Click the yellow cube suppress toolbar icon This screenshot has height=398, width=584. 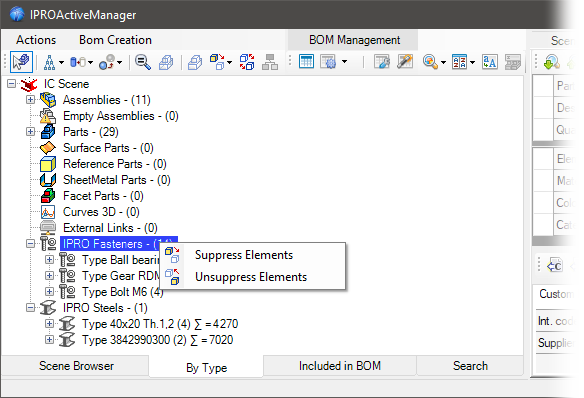[217, 62]
